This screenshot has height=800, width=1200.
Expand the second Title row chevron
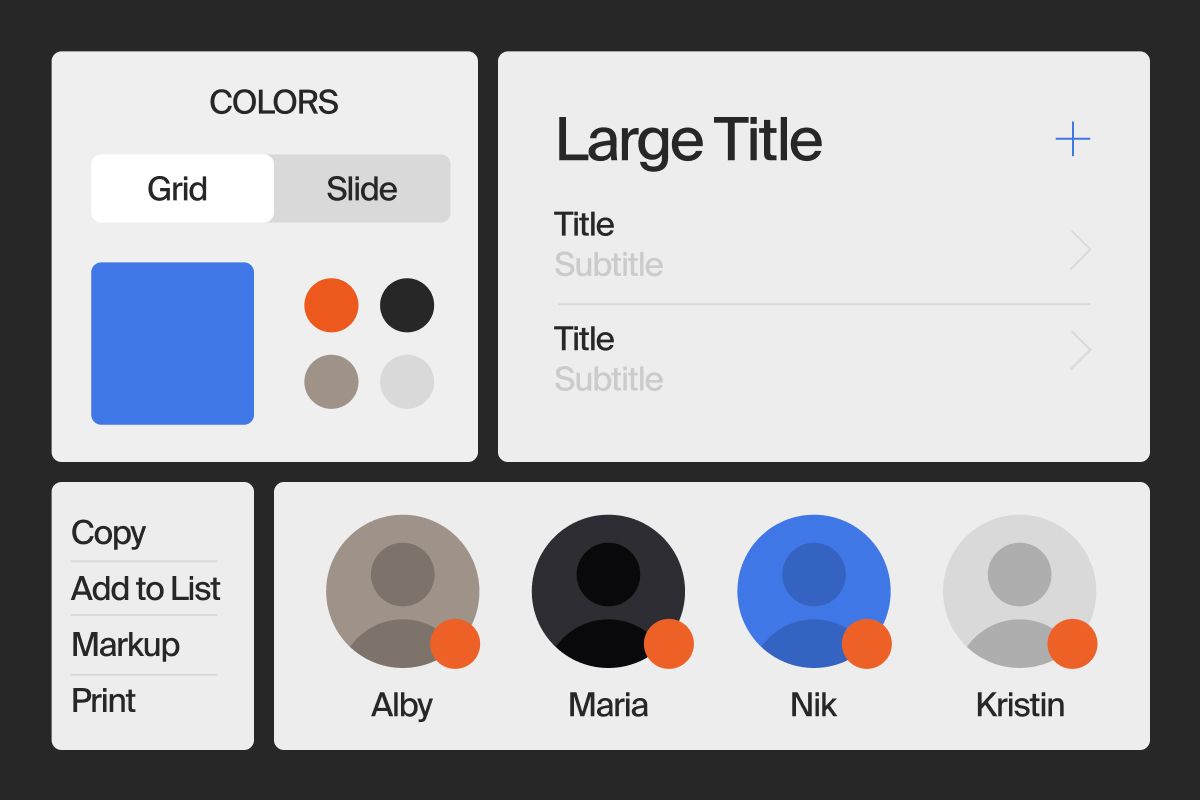pyautogui.click(x=1079, y=351)
